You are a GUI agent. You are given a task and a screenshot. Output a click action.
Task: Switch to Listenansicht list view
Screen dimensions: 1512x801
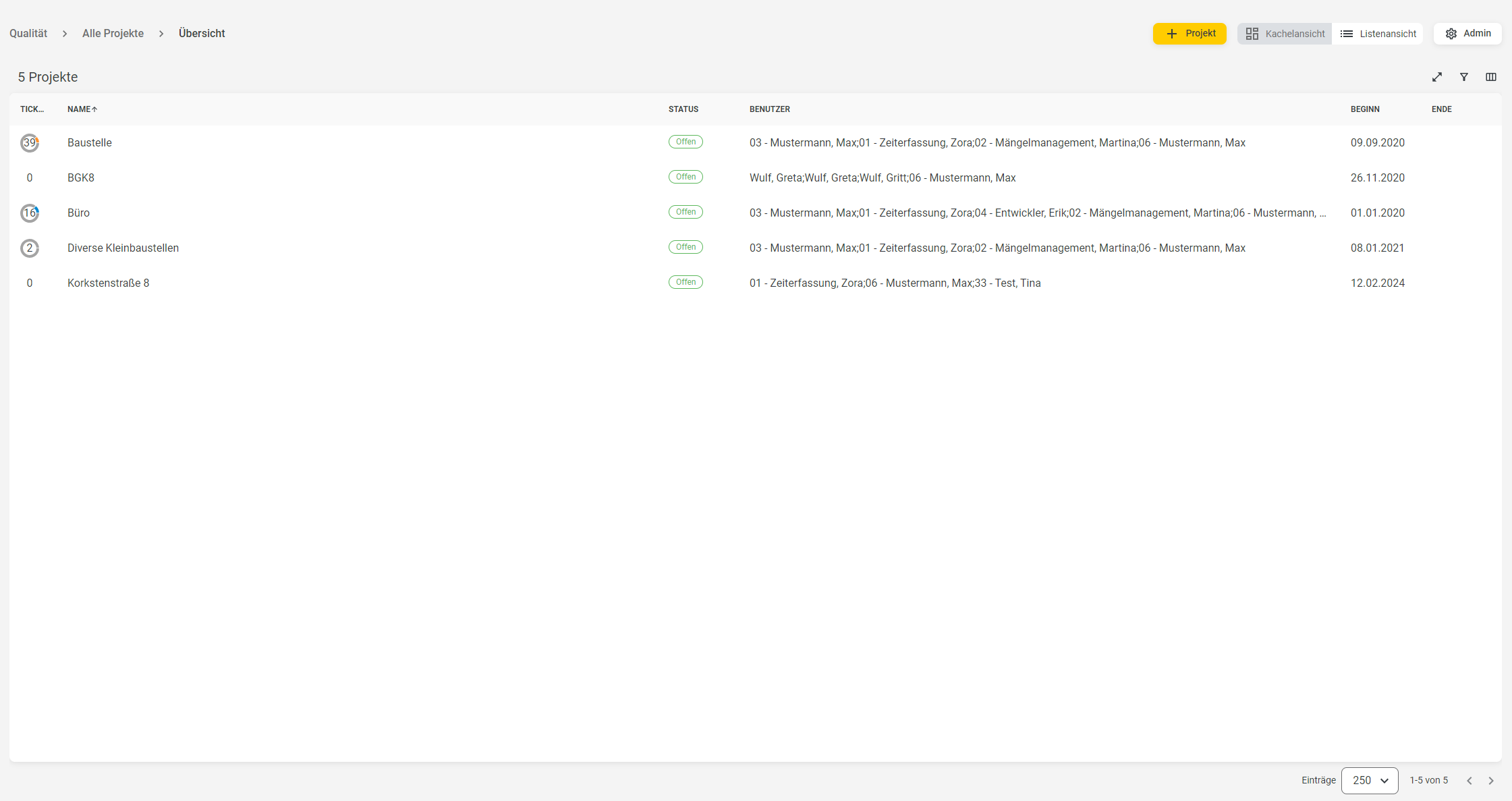[x=1378, y=34]
